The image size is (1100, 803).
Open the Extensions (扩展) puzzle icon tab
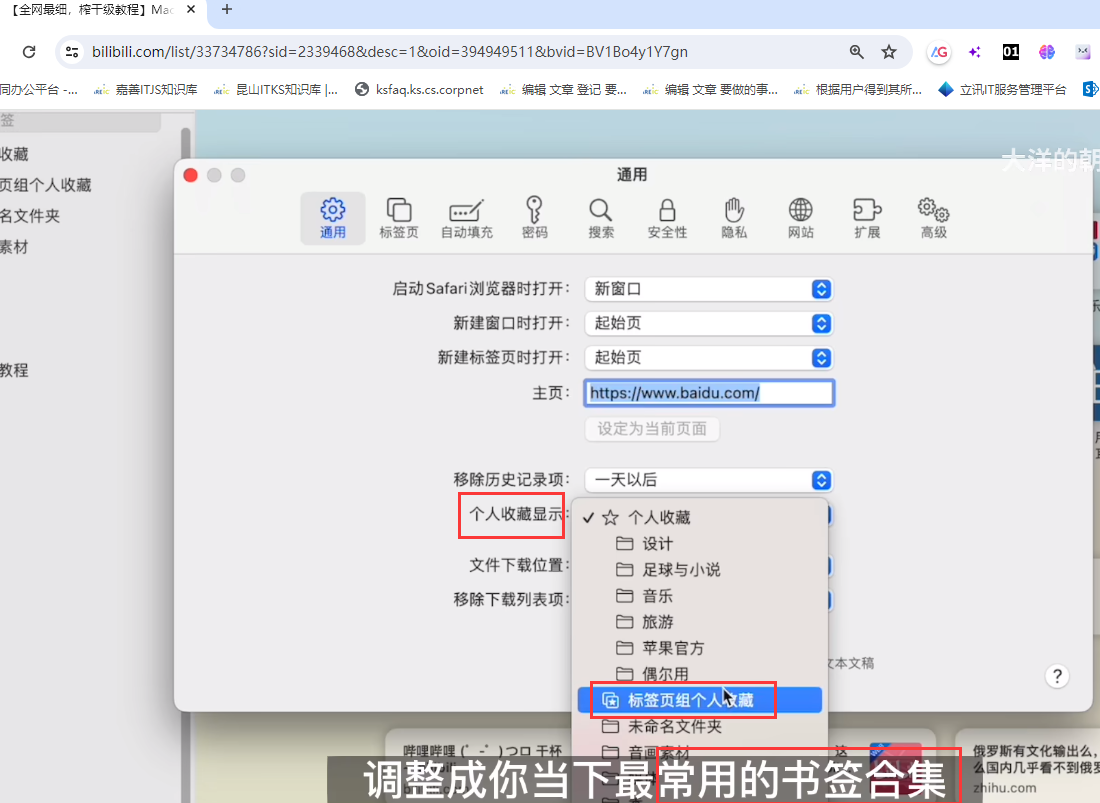click(x=867, y=218)
